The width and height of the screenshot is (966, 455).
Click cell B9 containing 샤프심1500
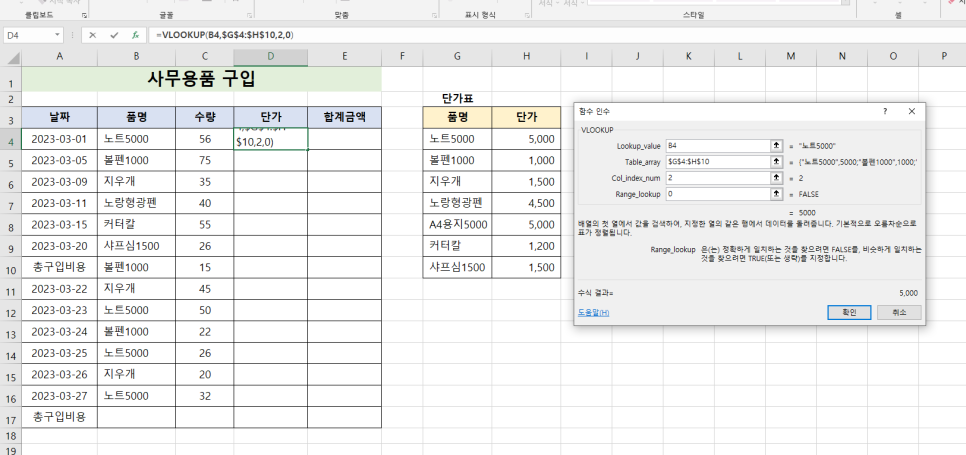click(136, 246)
